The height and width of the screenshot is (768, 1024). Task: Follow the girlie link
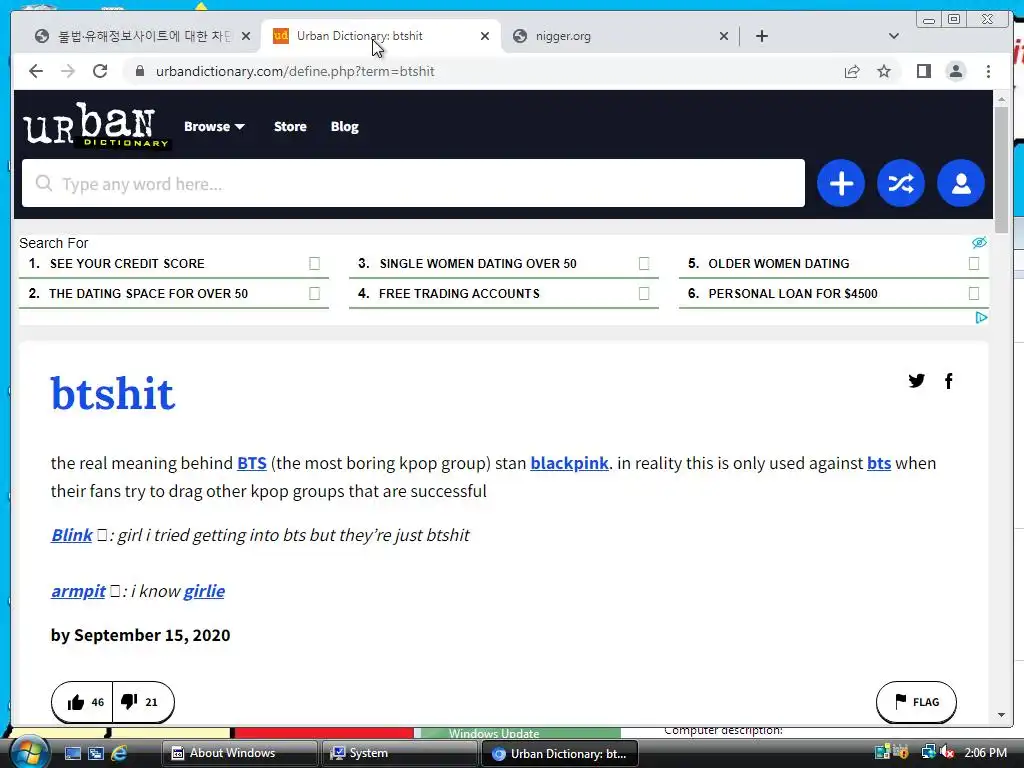point(204,591)
